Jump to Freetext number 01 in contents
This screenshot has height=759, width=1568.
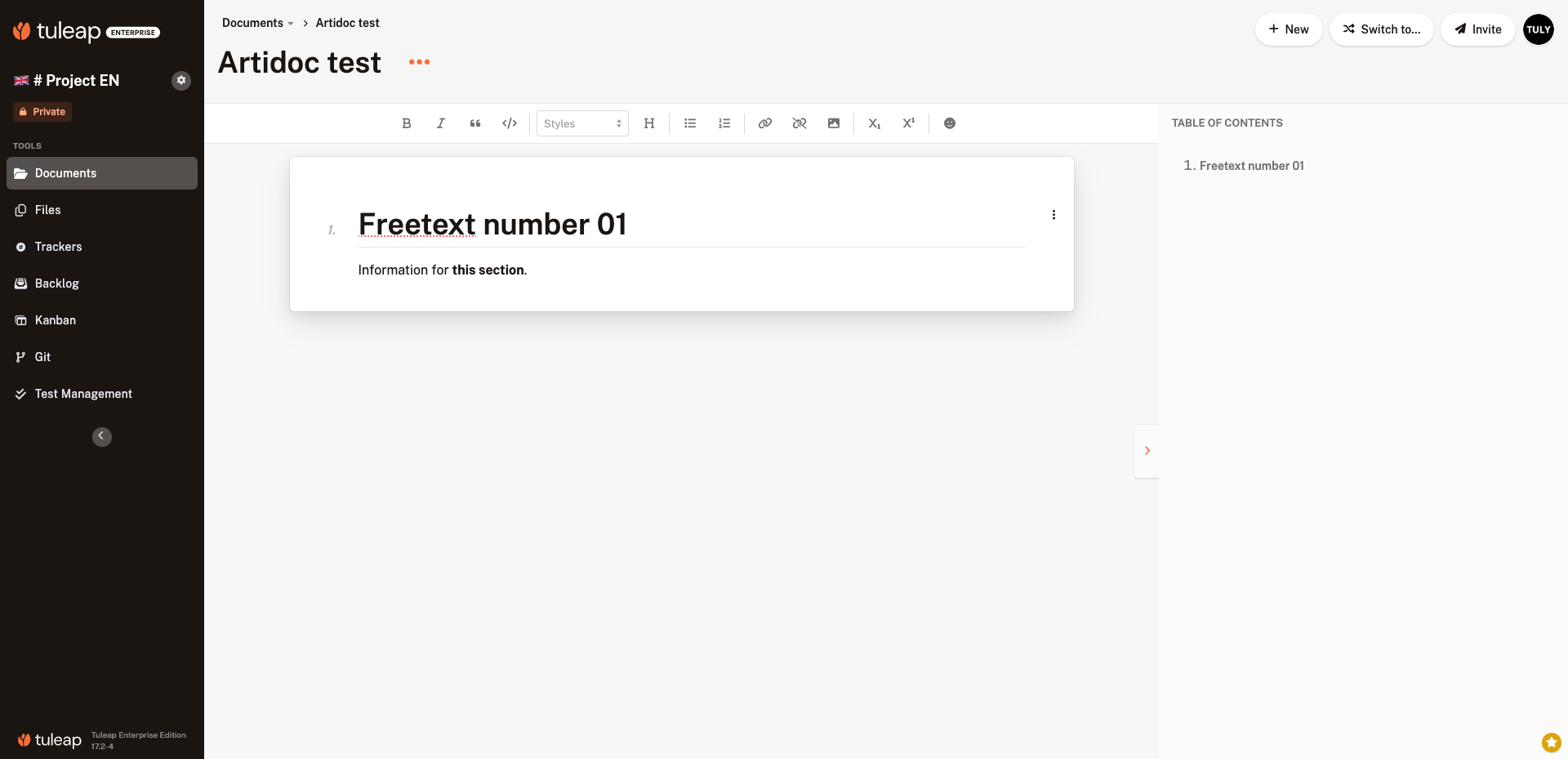coord(1251,166)
